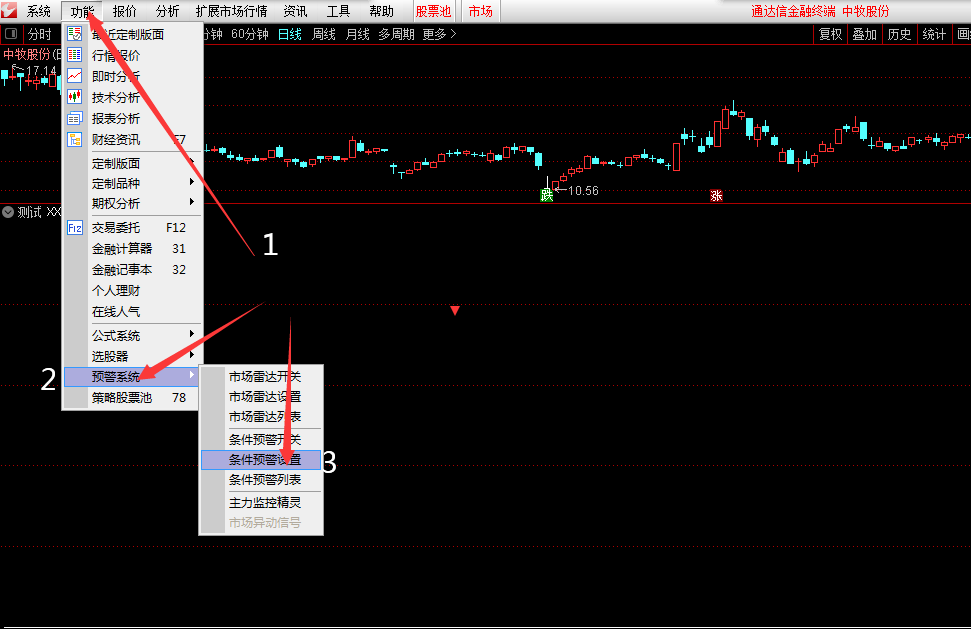Click the 复权 button above chart
Screen dimensions: 971x629
click(x=830, y=34)
